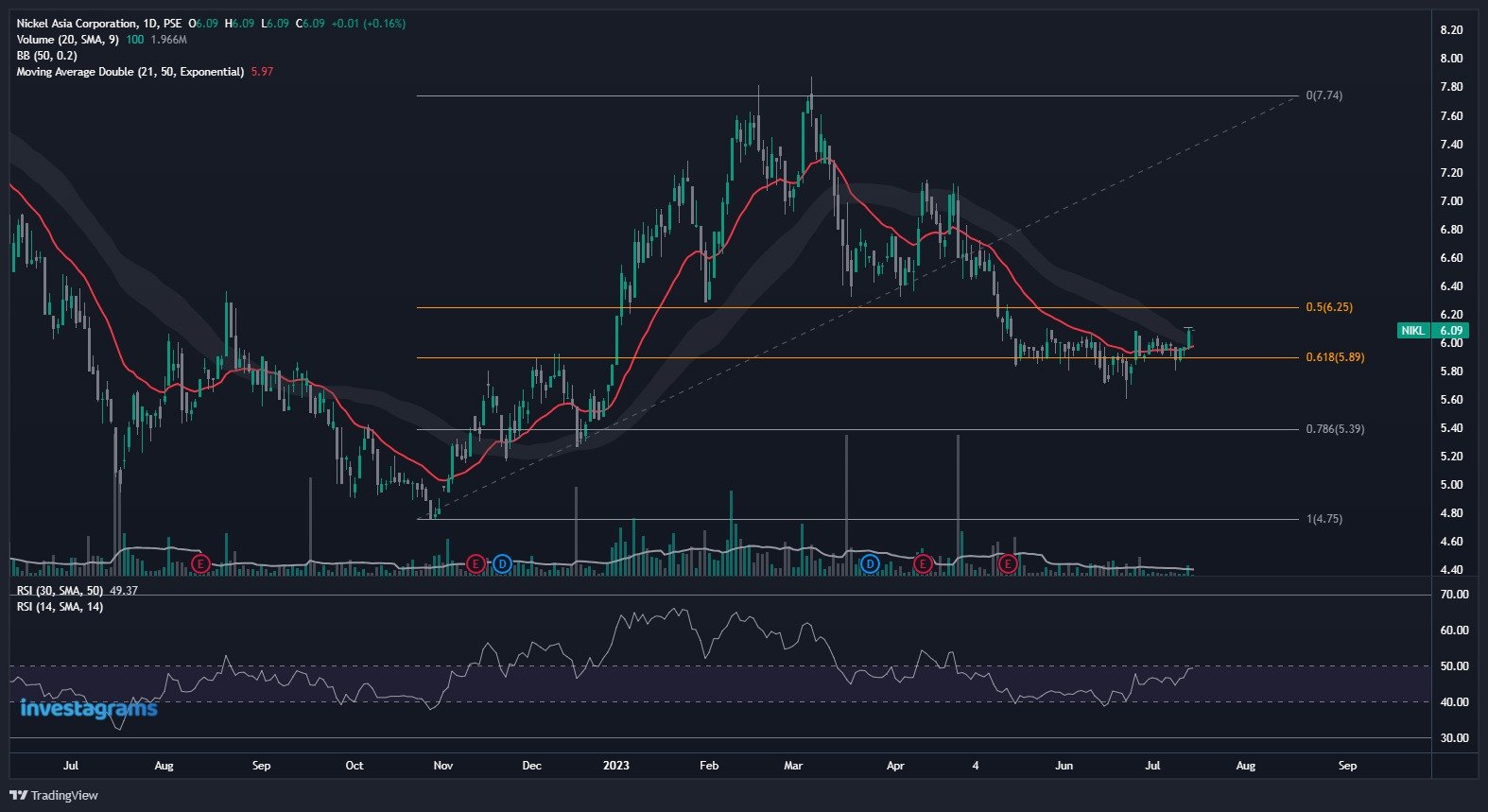This screenshot has width=1488, height=812.
Task: Click the 0.786(5.39) Fibonacci level label
Action: tap(1335, 429)
